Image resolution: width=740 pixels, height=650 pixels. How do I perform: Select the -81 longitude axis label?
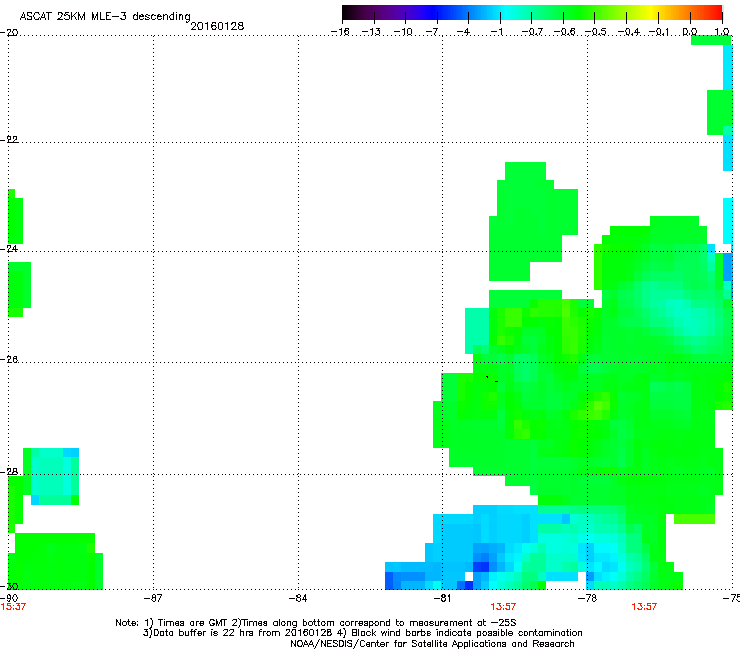442,598
